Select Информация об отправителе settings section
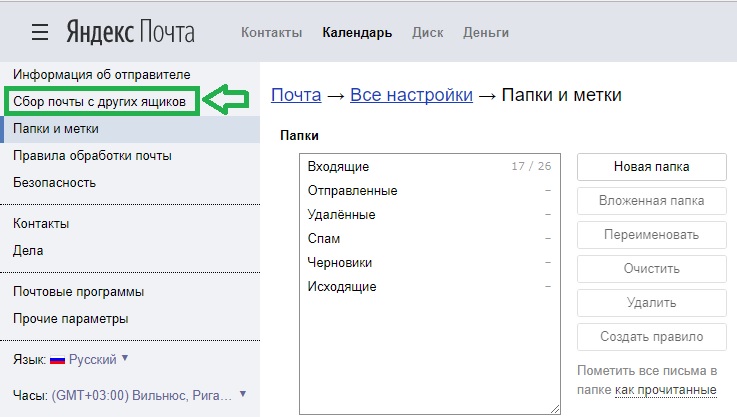Viewport: 737px width, 417px height. [102, 74]
